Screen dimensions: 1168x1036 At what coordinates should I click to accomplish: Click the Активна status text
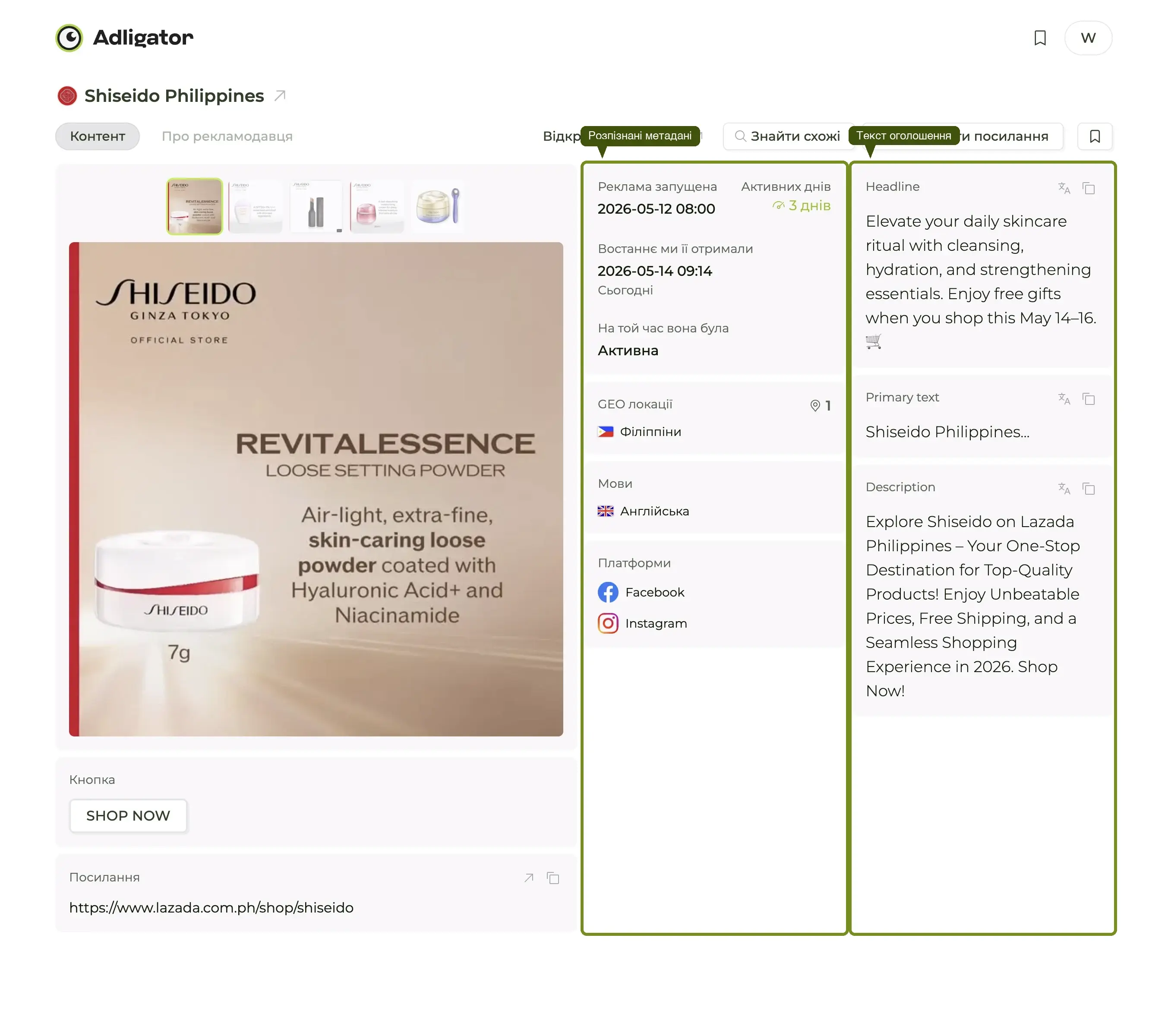pyautogui.click(x=628, y=350)
